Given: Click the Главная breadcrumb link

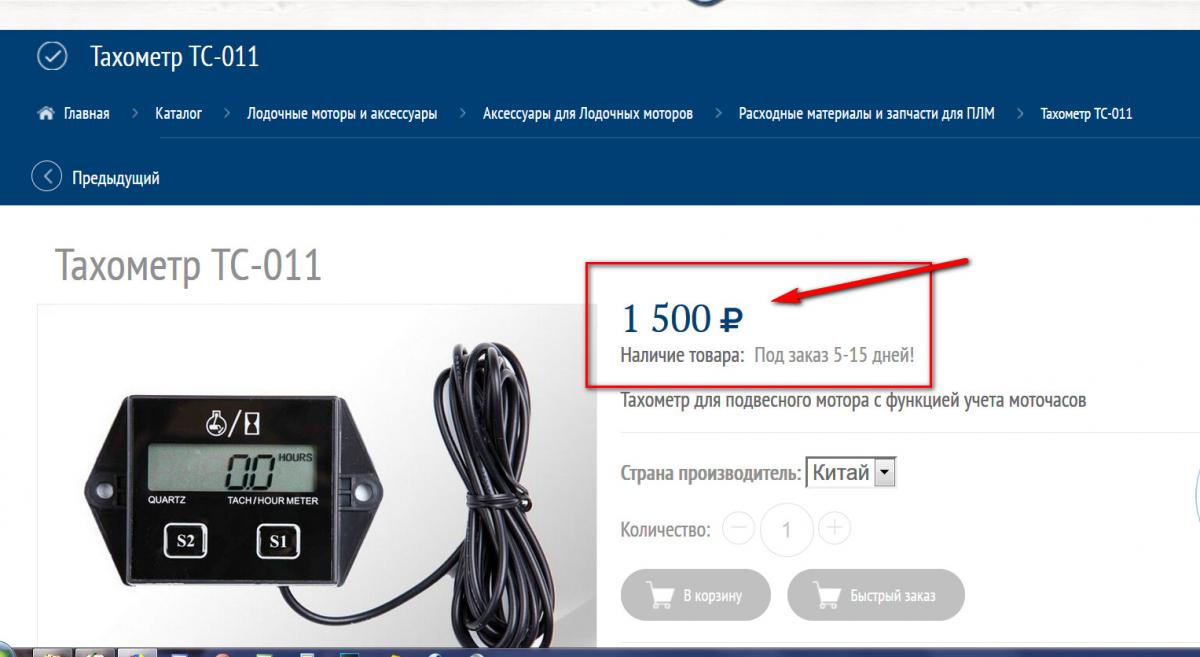Looking at the screenshot, I should click(x=87, y=113).
